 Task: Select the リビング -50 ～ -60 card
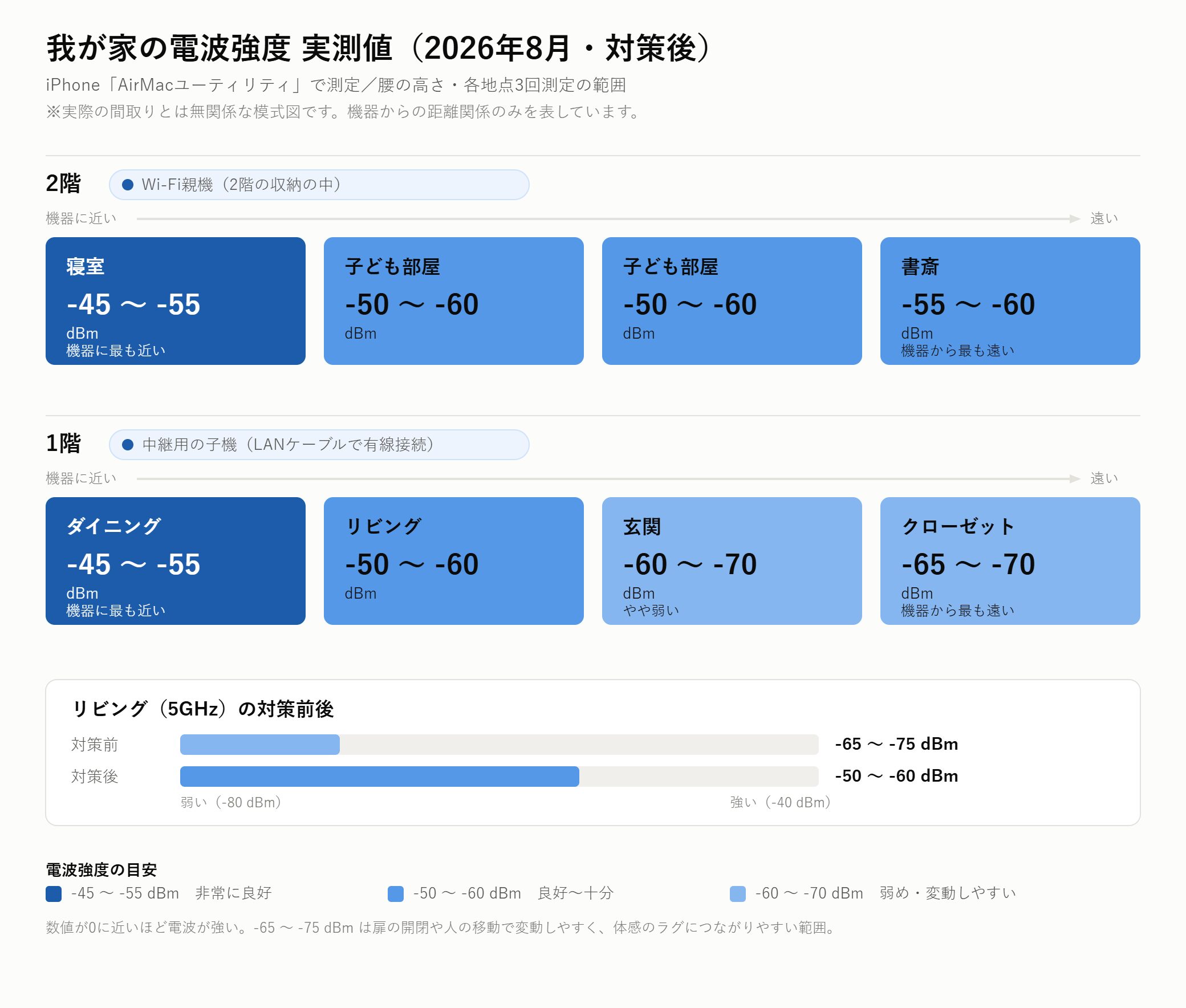pyautogui.click(x=454, y=560)
